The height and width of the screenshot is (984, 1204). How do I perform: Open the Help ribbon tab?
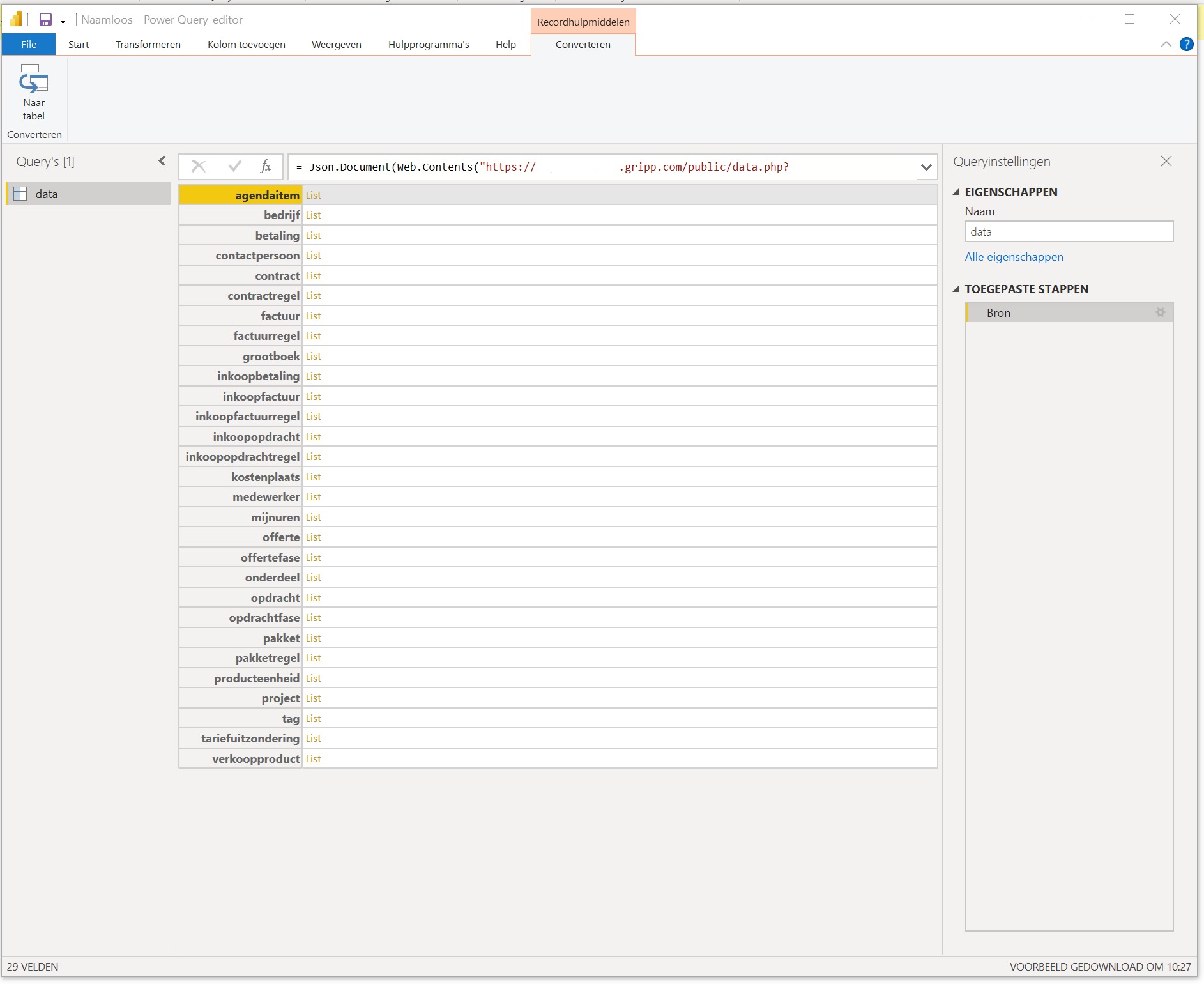click(x=506, y=44)
